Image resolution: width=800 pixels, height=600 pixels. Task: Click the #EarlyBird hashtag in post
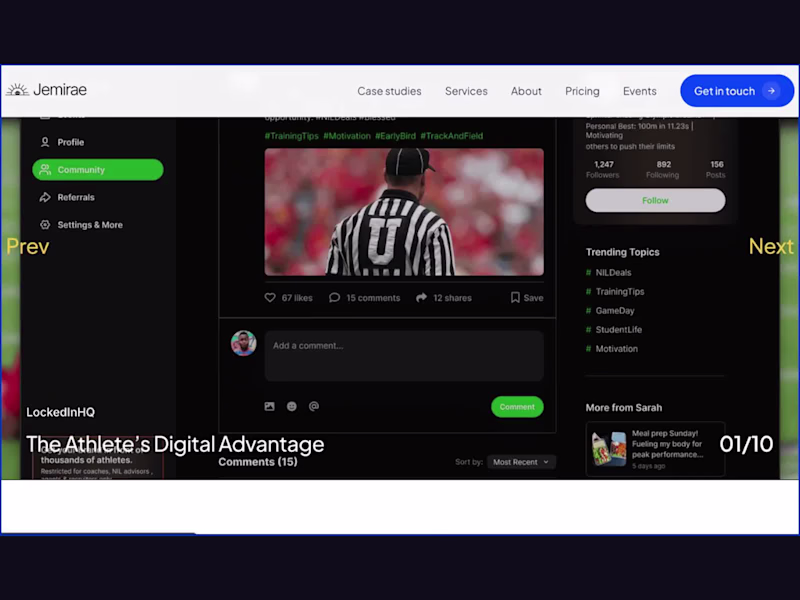395,136
